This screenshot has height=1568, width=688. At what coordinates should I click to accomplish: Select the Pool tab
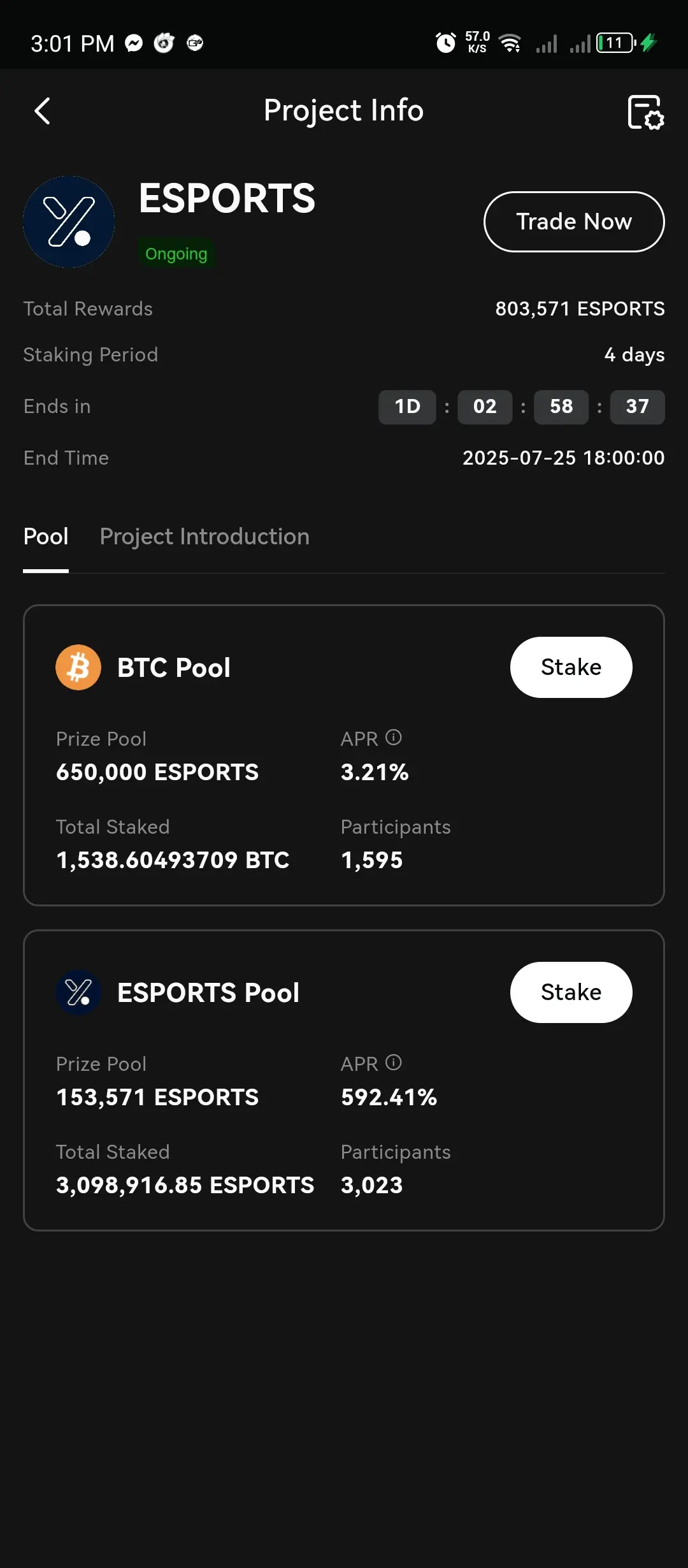46,537
